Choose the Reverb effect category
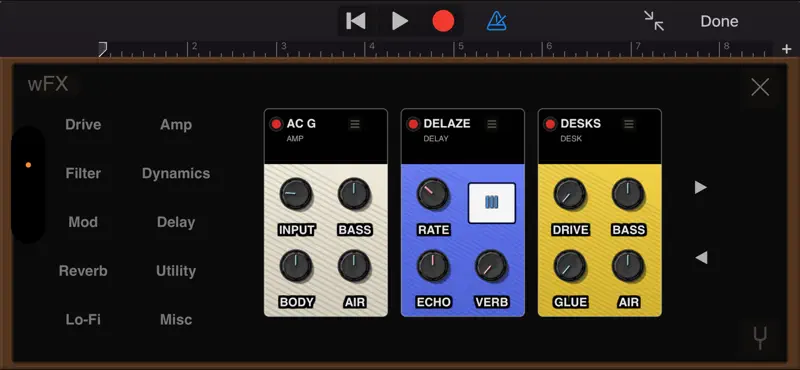This screenshot has width=800, height=370. tap(83, 270)
